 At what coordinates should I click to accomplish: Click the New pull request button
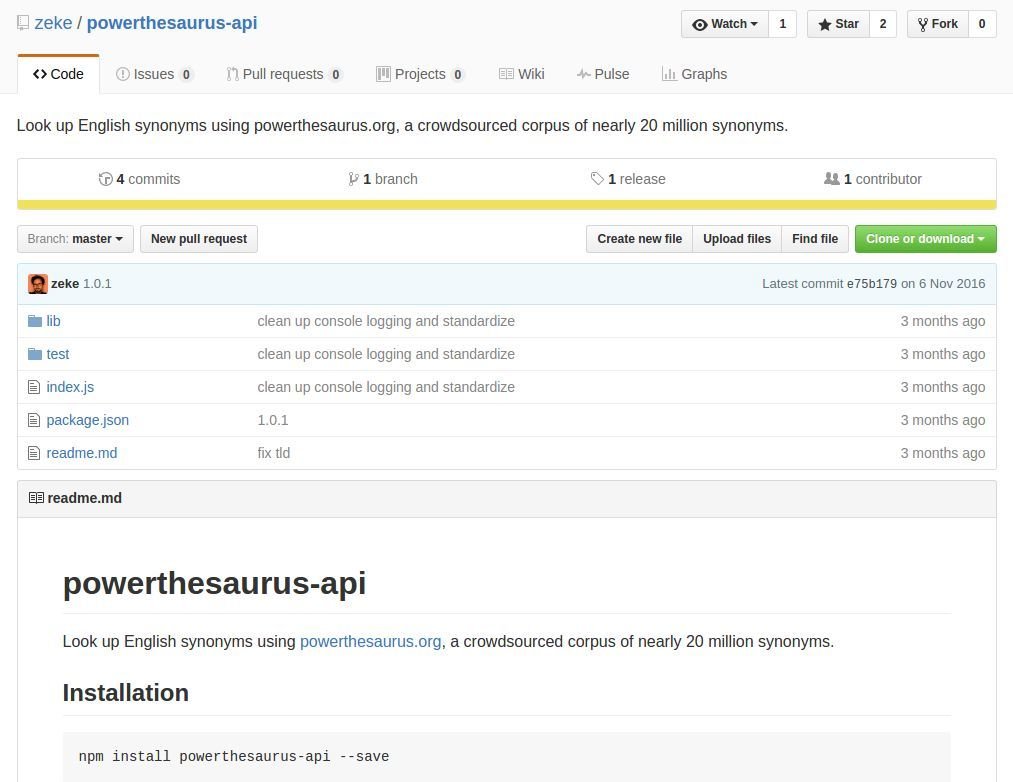click(199, 239)
